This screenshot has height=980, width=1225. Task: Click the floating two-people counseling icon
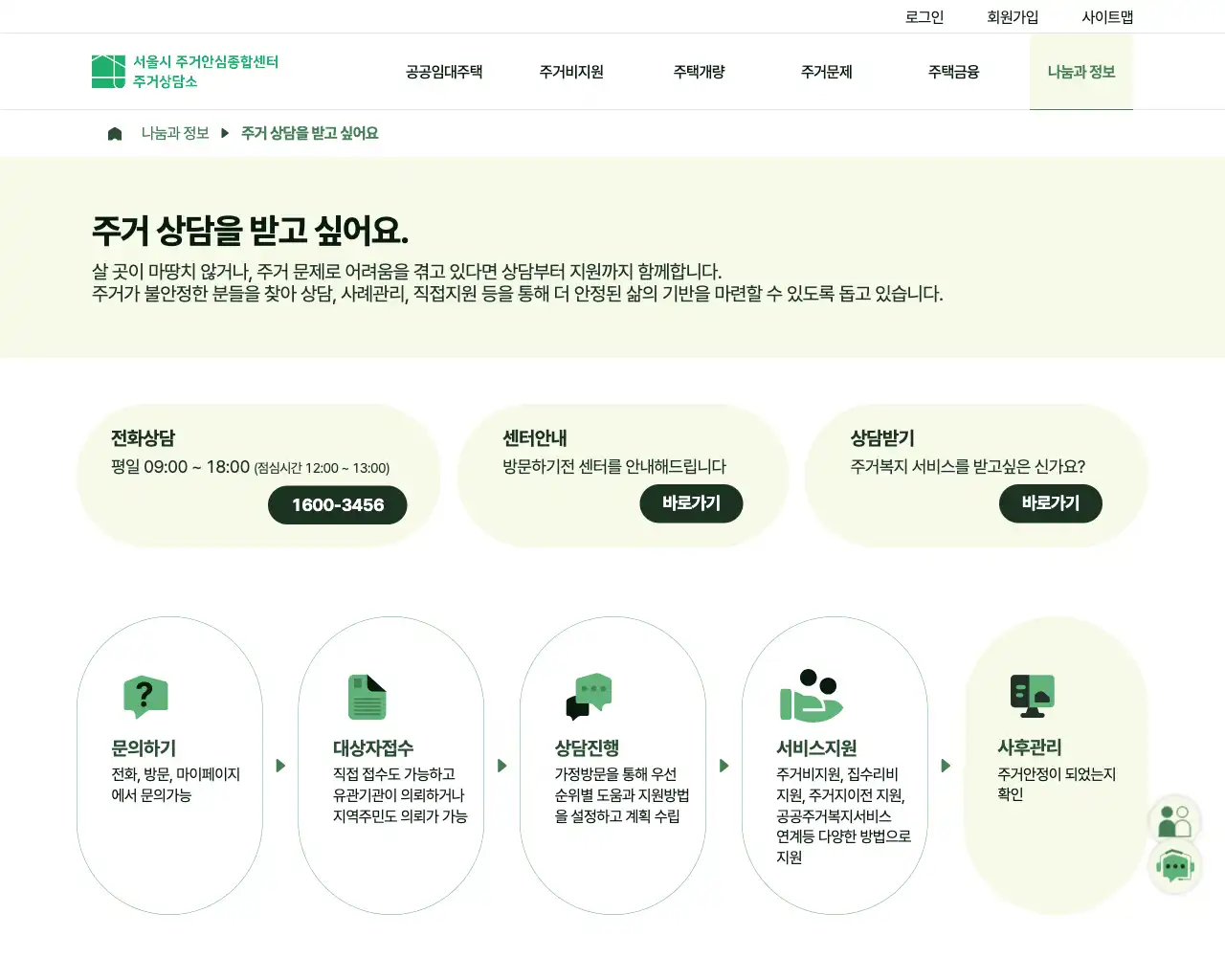tap(1175, 818)
